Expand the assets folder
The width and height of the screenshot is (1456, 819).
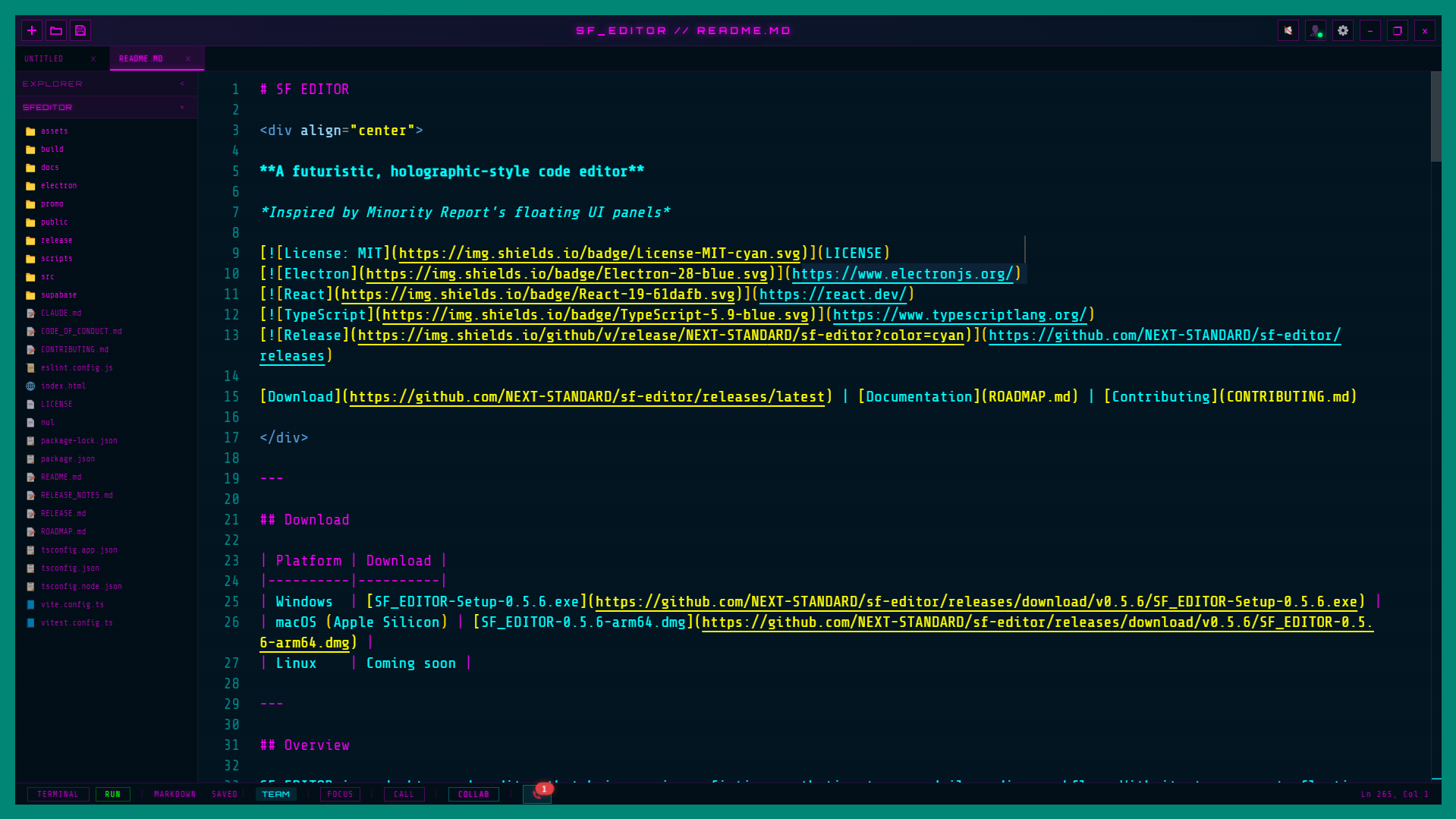click(106, 131)
